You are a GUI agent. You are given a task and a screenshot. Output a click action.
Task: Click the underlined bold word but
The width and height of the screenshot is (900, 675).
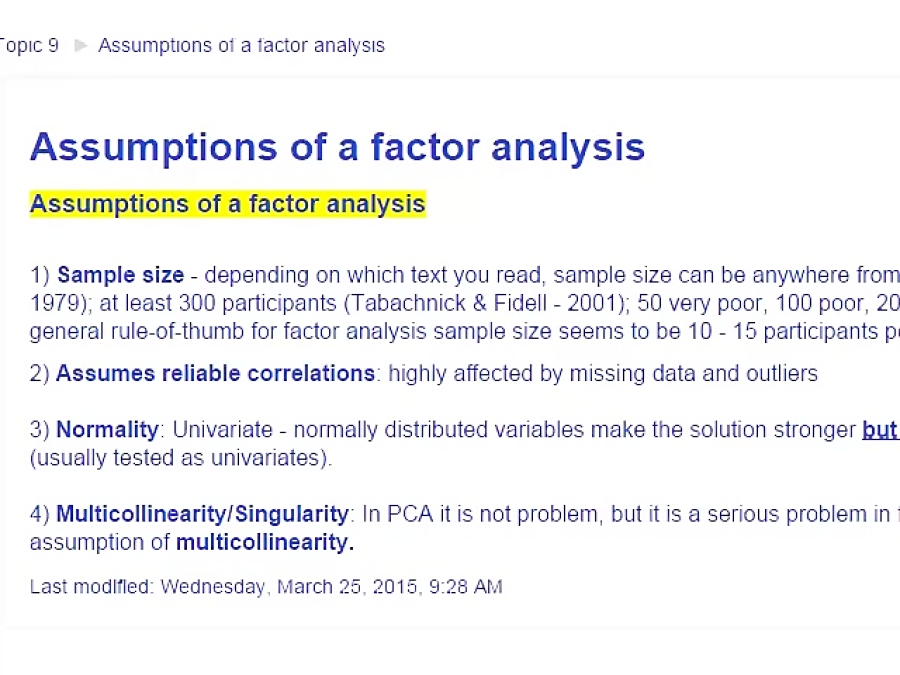880,429
